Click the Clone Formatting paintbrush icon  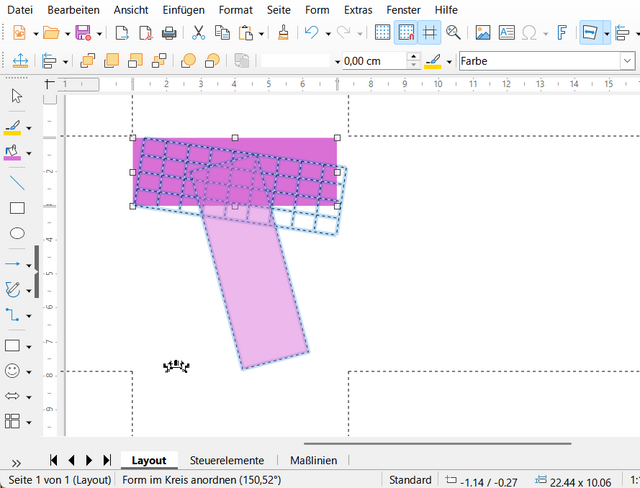pyautogui.click(x=284, y=33)
